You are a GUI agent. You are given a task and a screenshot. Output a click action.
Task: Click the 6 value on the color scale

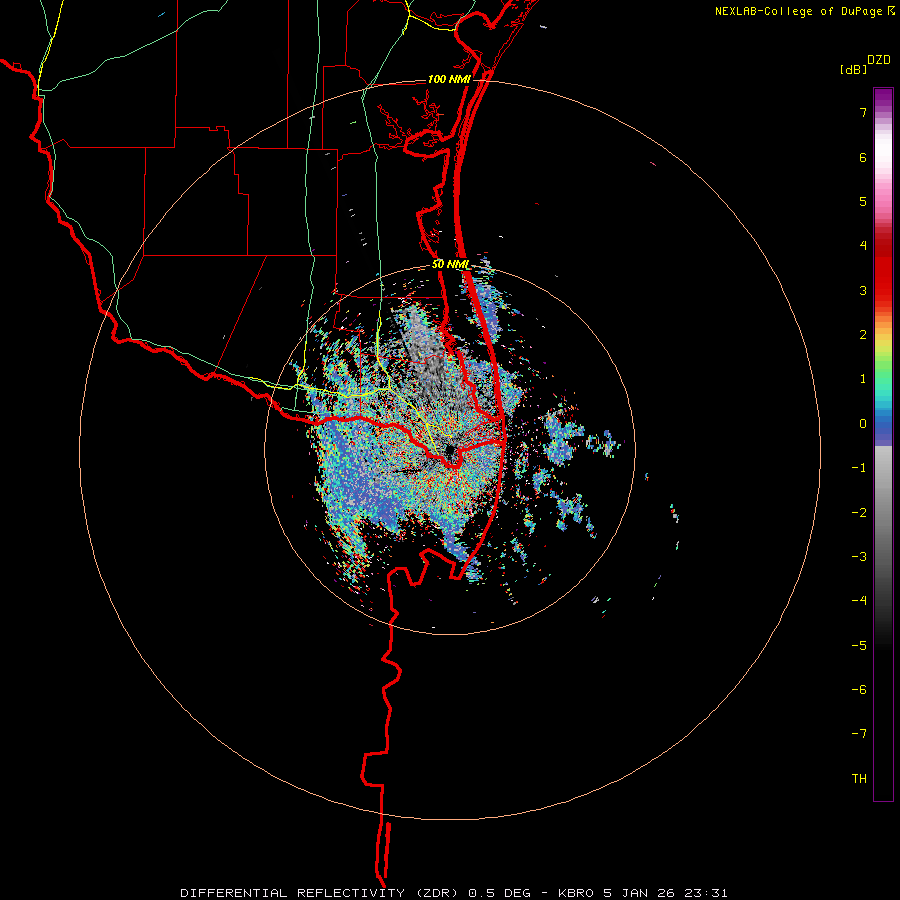pyautogui.click(x=863, y=157)
